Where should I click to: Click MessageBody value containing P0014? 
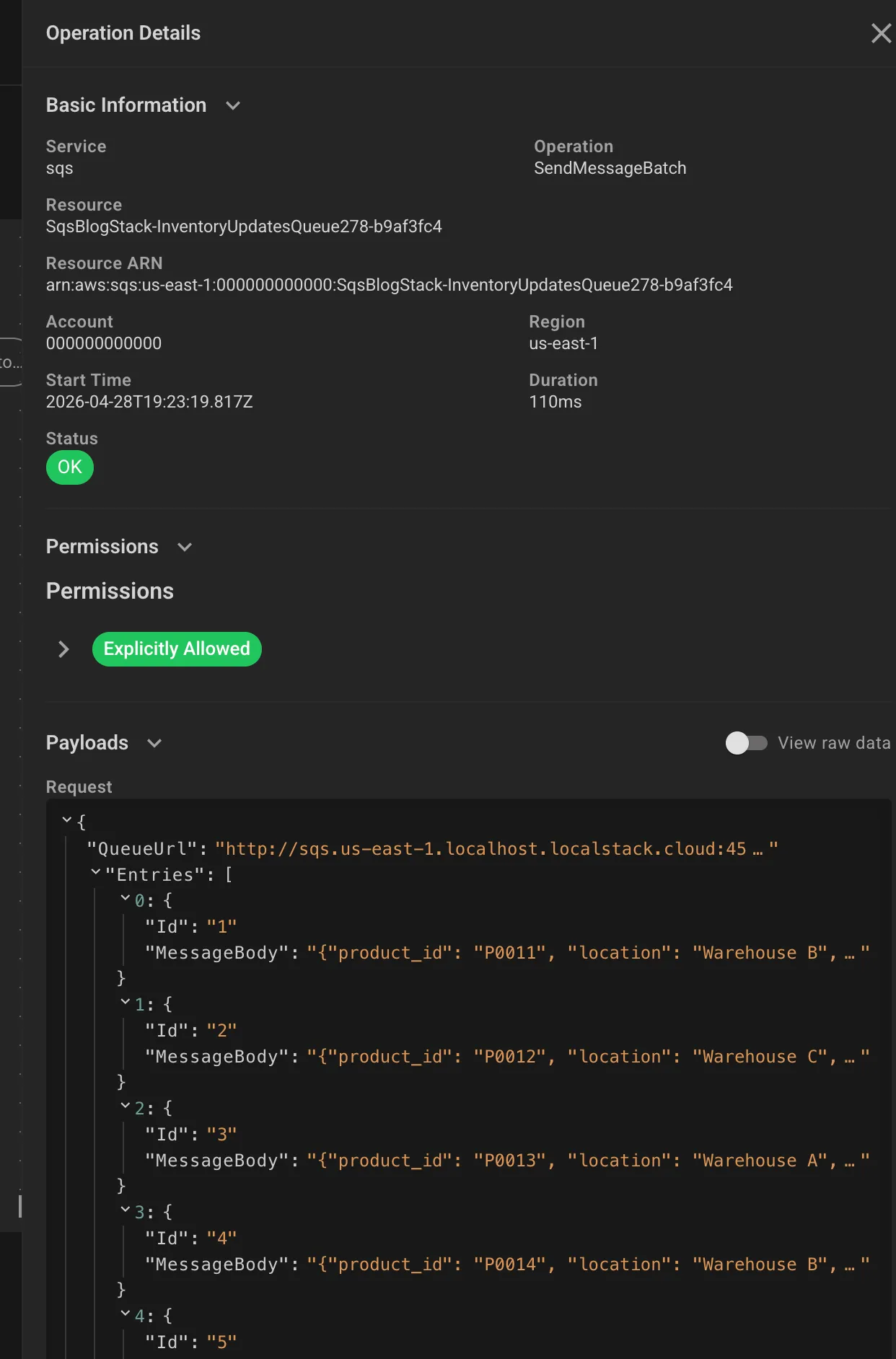pos(588,1265)
